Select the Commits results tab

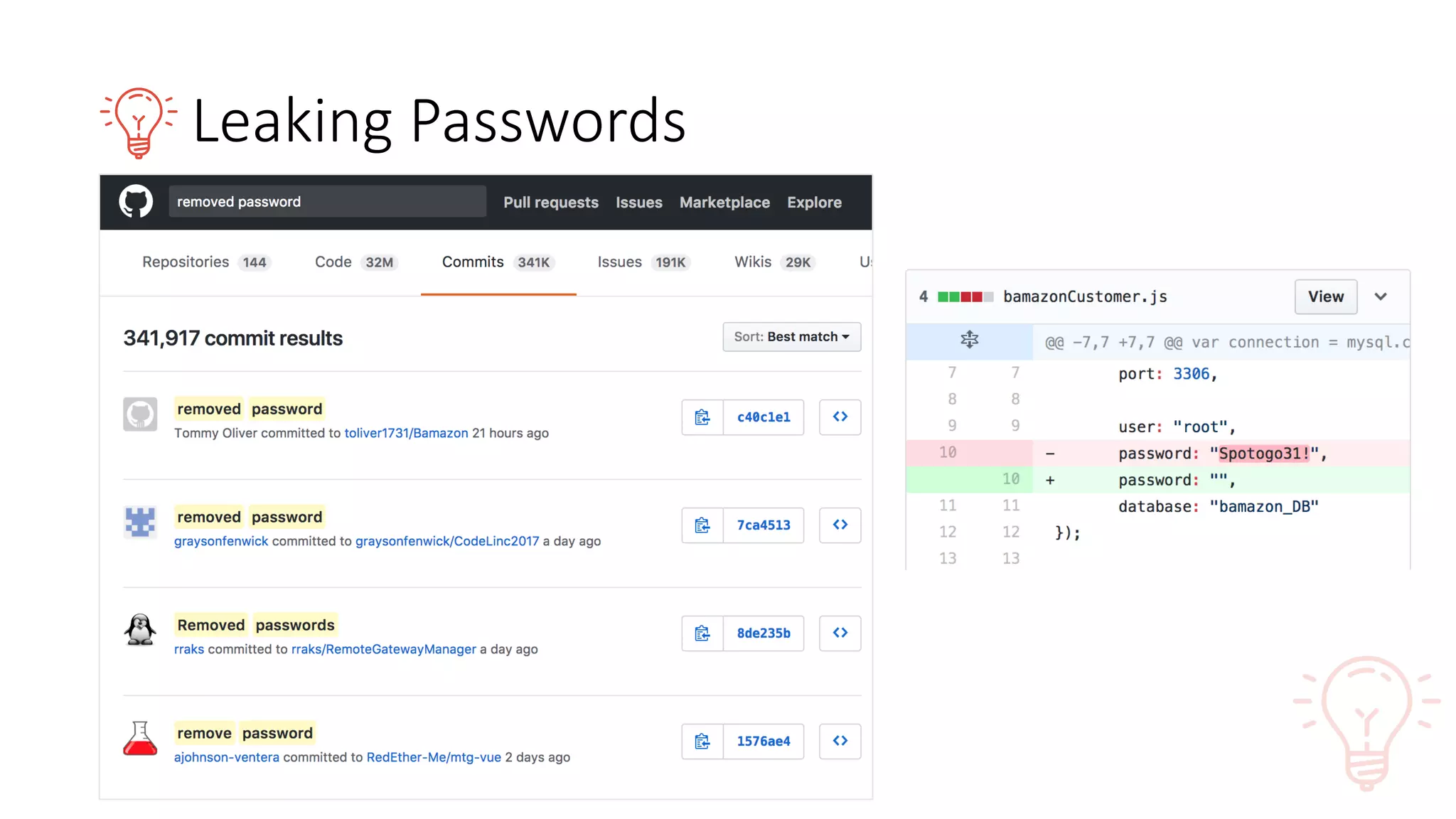click(x=498, y=262)
